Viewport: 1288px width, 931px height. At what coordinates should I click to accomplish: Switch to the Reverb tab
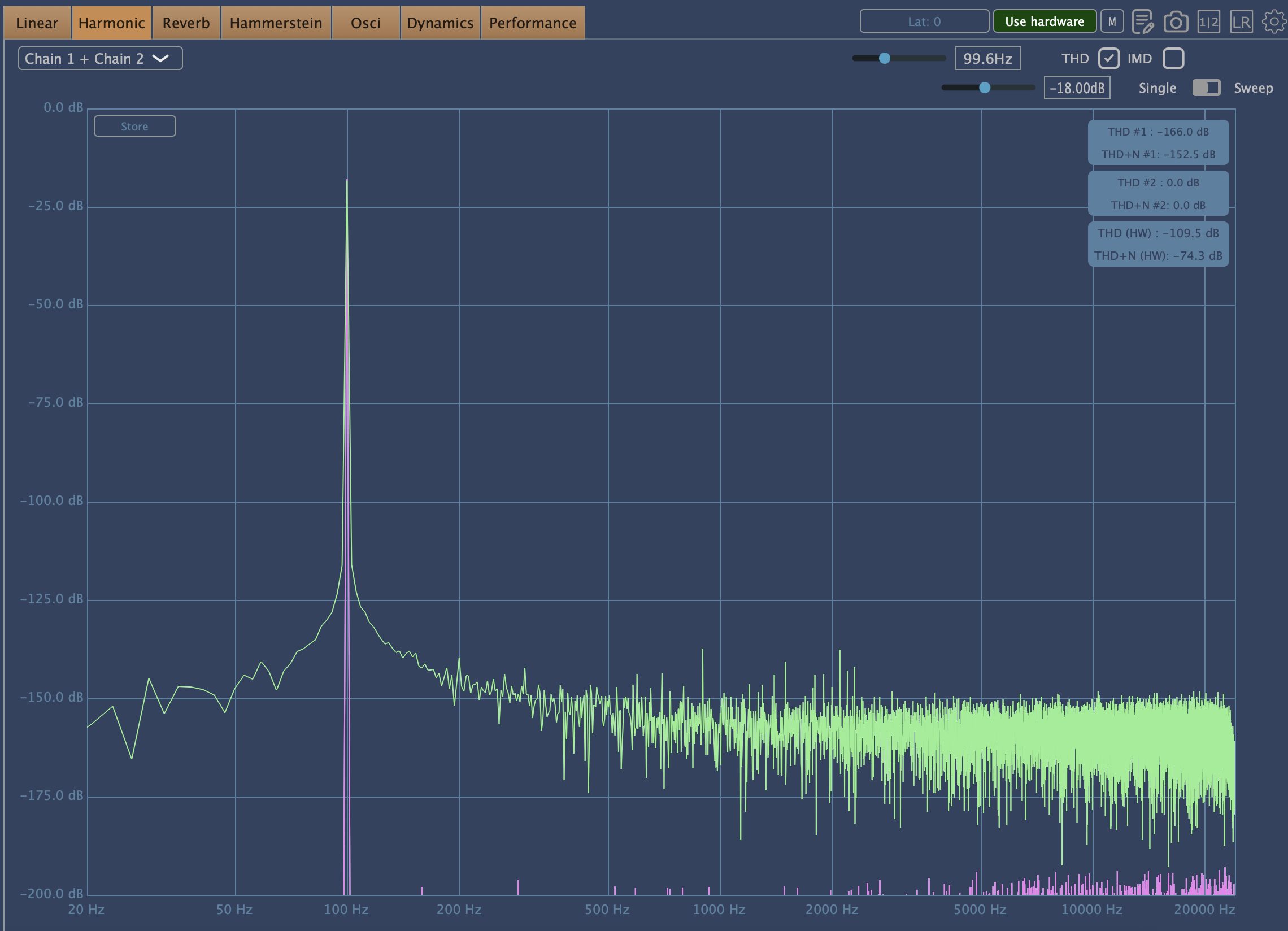(x=186, y=23)
